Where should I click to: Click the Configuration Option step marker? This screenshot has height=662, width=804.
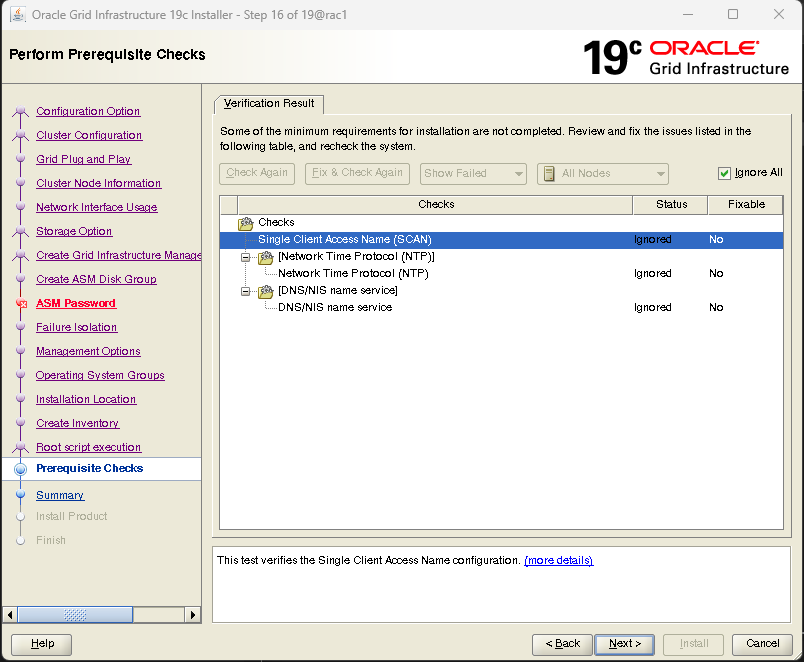[21, 111]
